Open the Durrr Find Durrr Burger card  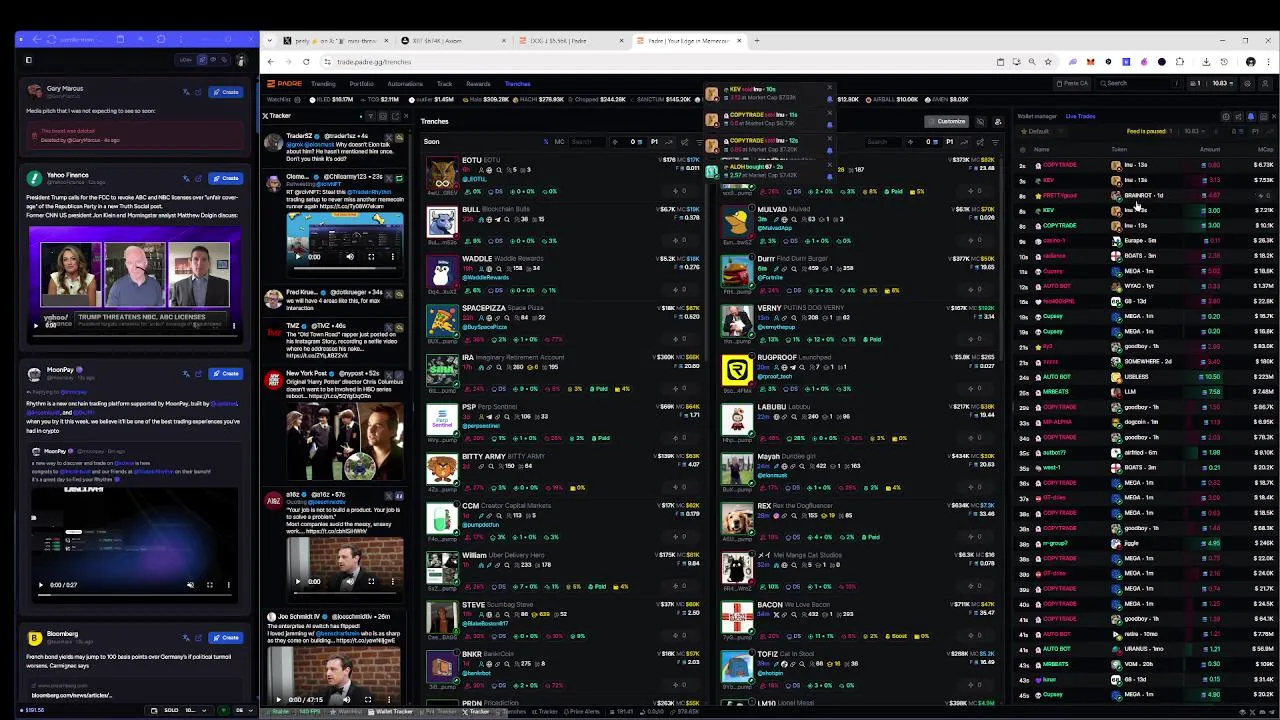(x=860, y=274)
